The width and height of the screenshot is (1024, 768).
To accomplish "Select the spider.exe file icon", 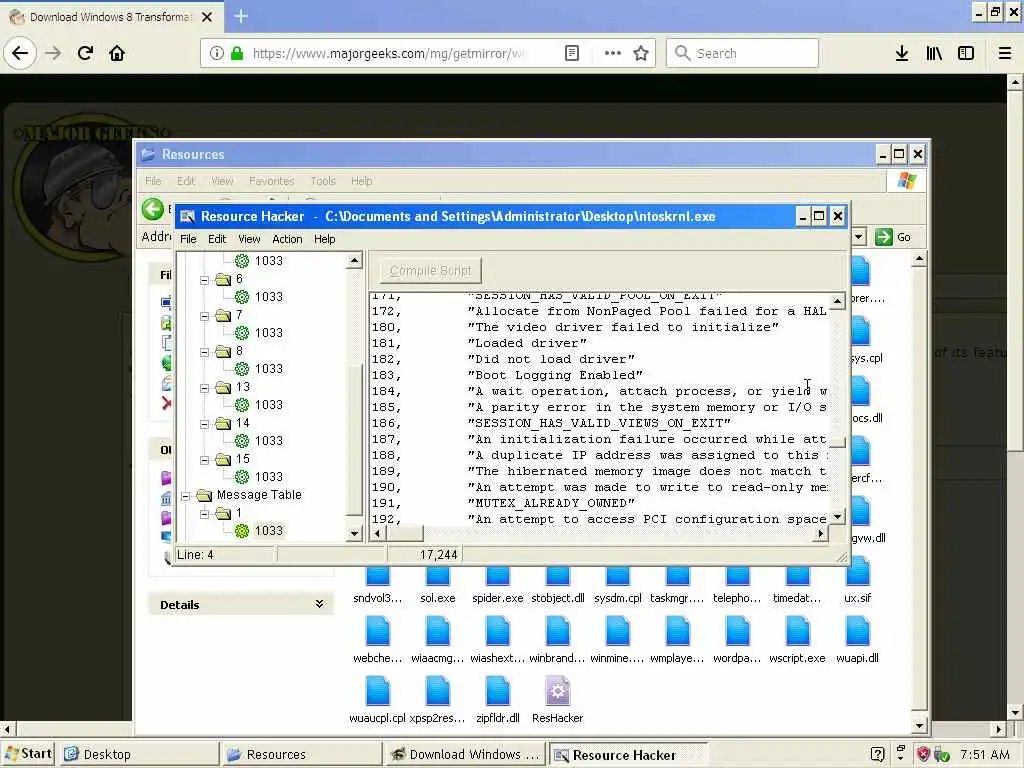I will point(498,575).
